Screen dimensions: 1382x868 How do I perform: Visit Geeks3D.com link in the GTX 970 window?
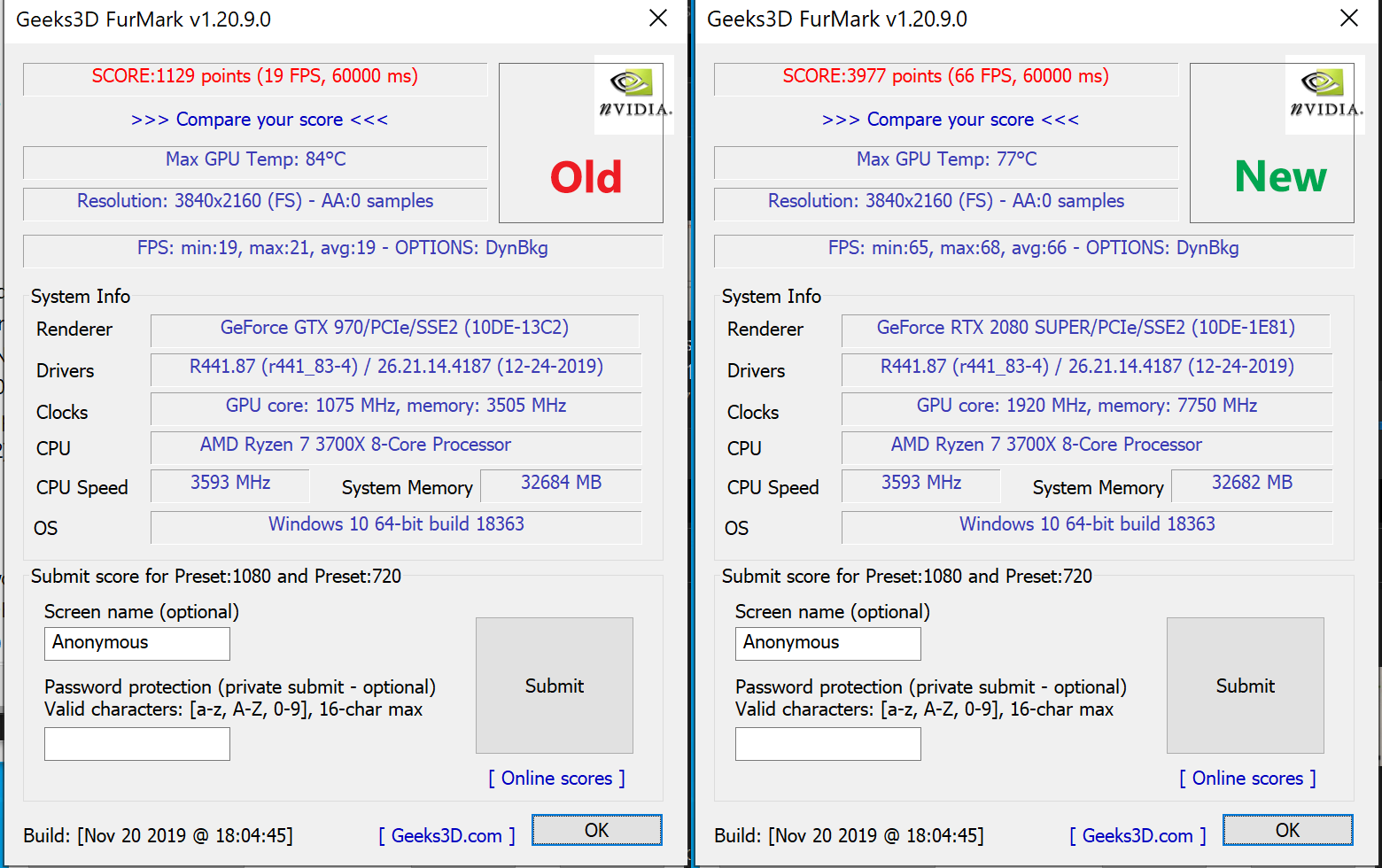click(446, 836)
